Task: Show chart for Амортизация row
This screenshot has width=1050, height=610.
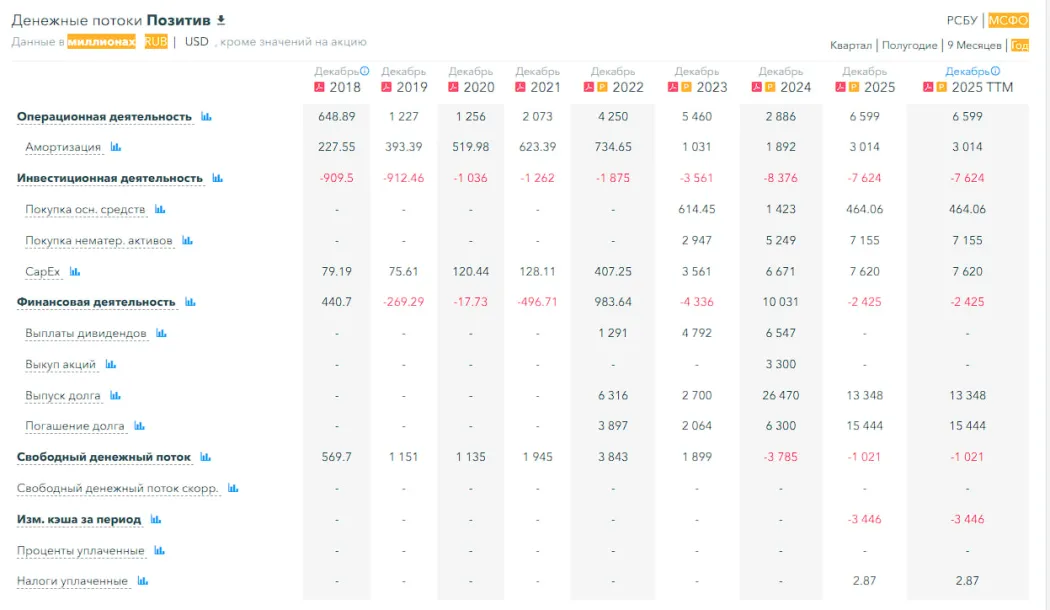Action: tap(115, 148)
